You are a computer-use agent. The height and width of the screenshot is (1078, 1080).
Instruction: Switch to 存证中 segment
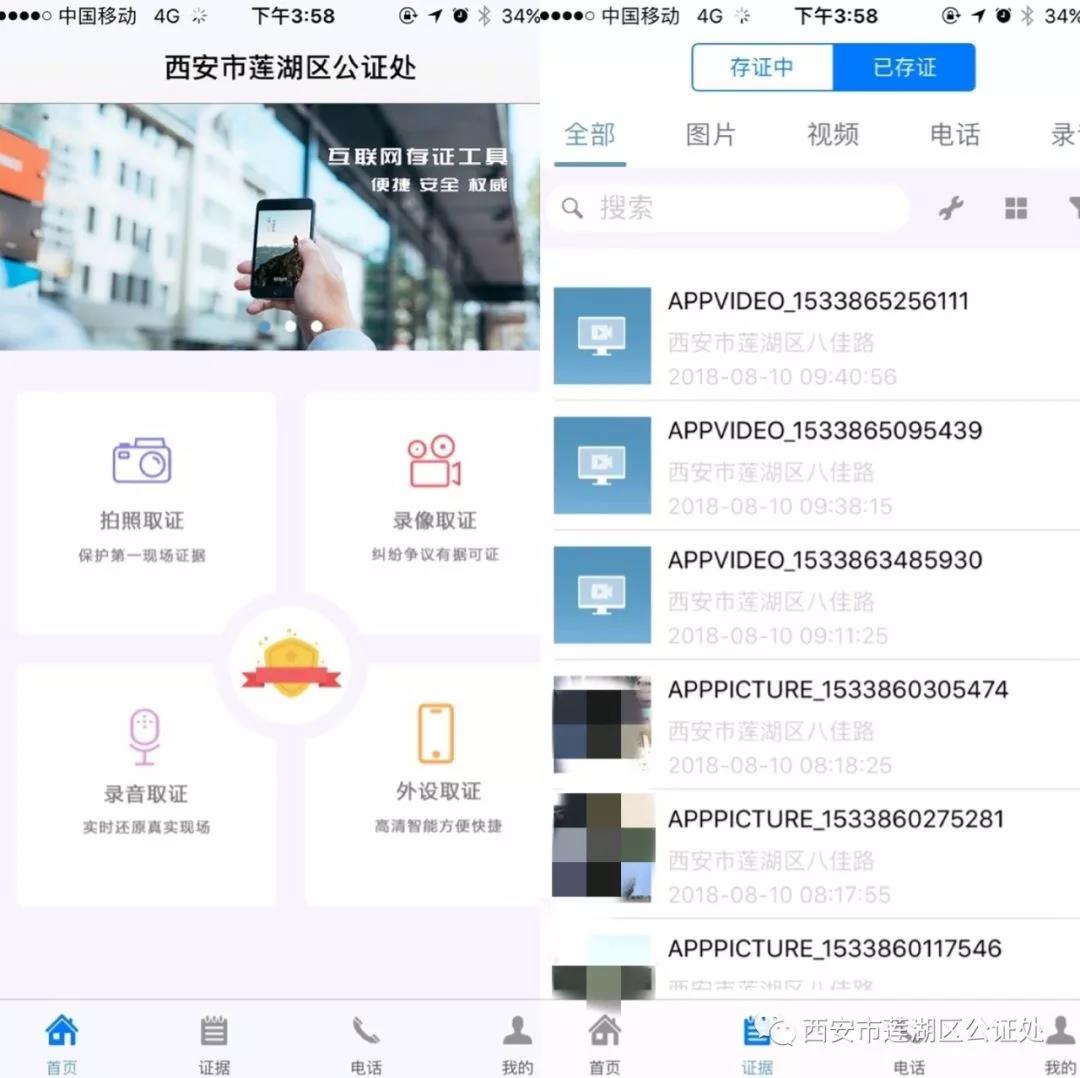tap(762, 68)
